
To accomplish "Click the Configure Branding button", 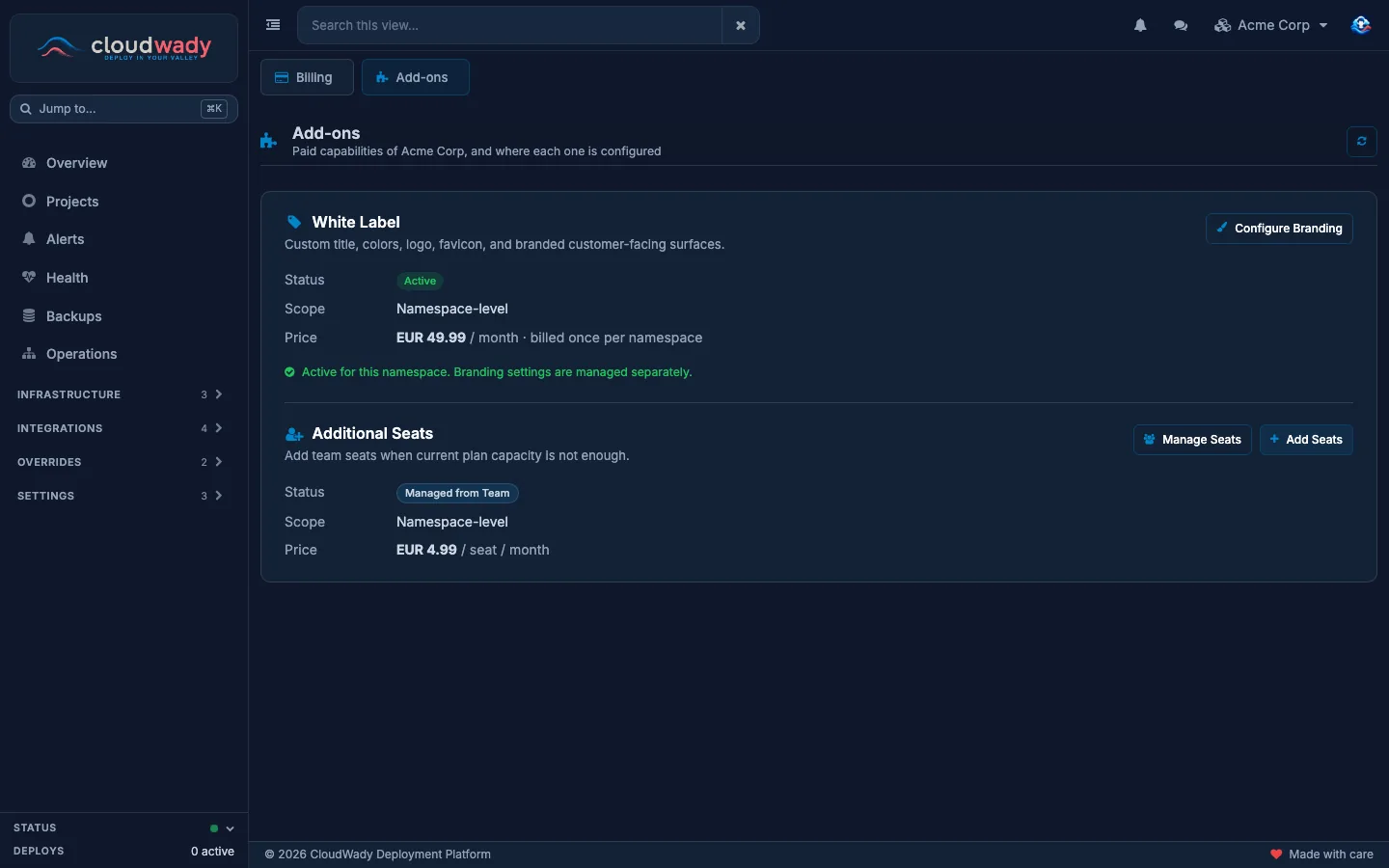I will point(1279,229).
